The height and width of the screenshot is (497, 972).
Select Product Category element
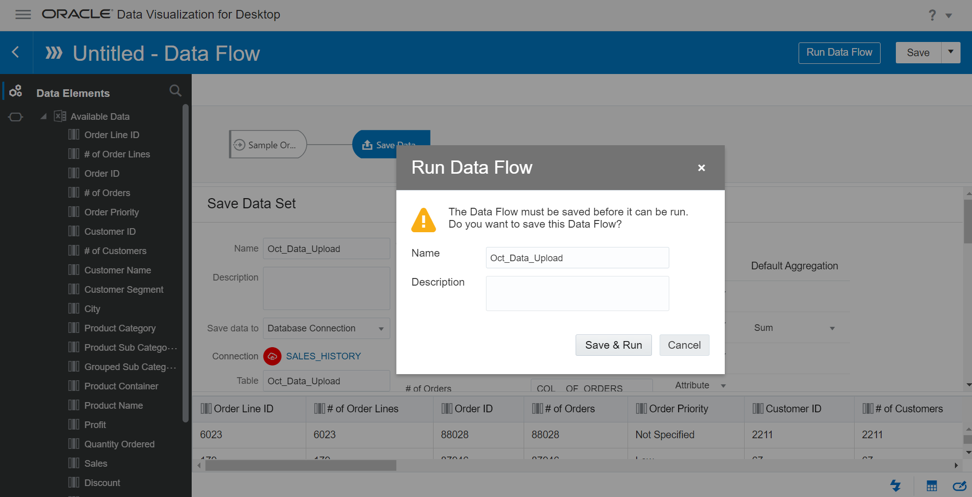[120, 328]
